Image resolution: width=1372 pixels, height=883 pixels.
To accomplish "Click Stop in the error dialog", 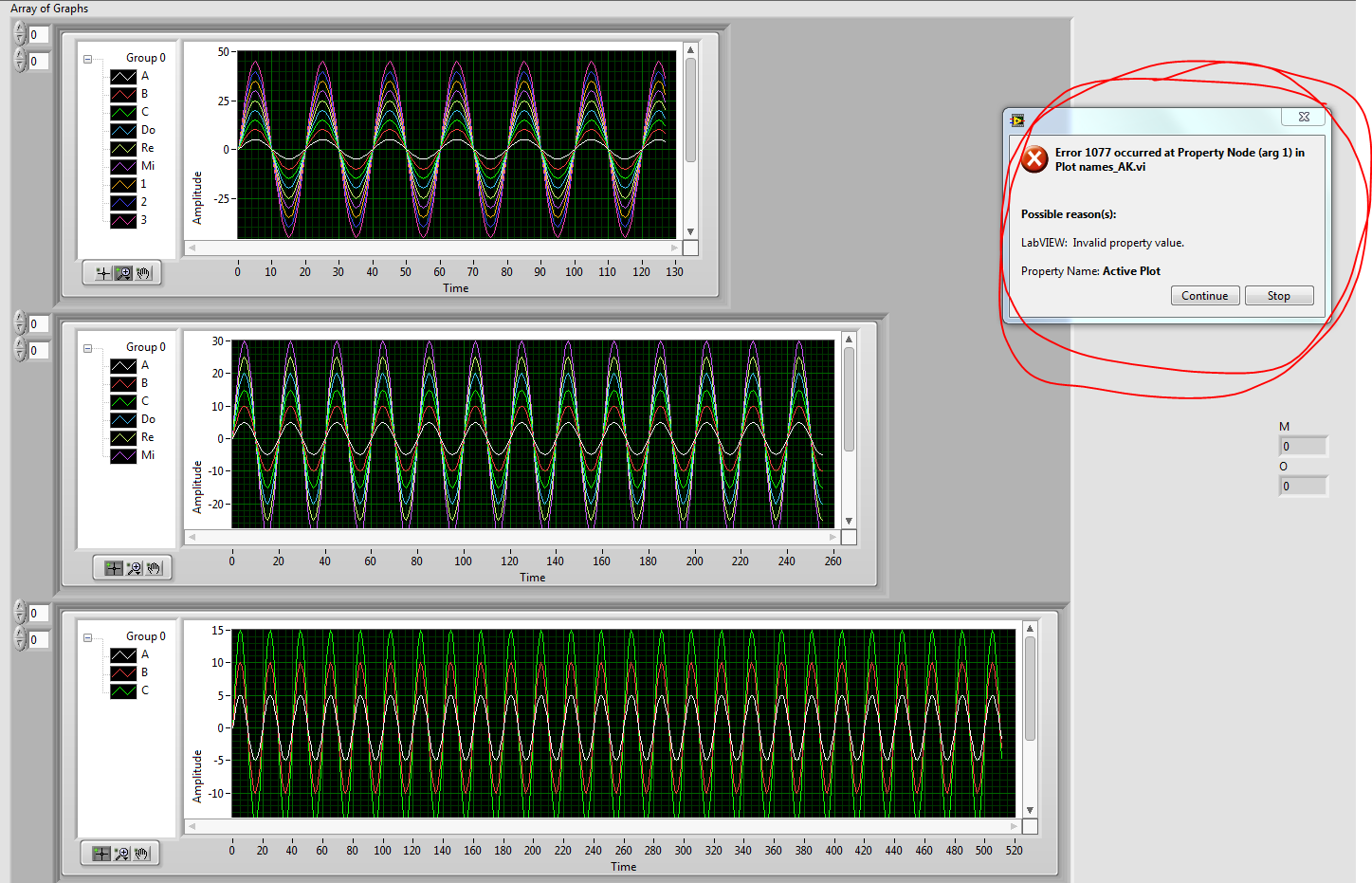I will [1279, 296].
